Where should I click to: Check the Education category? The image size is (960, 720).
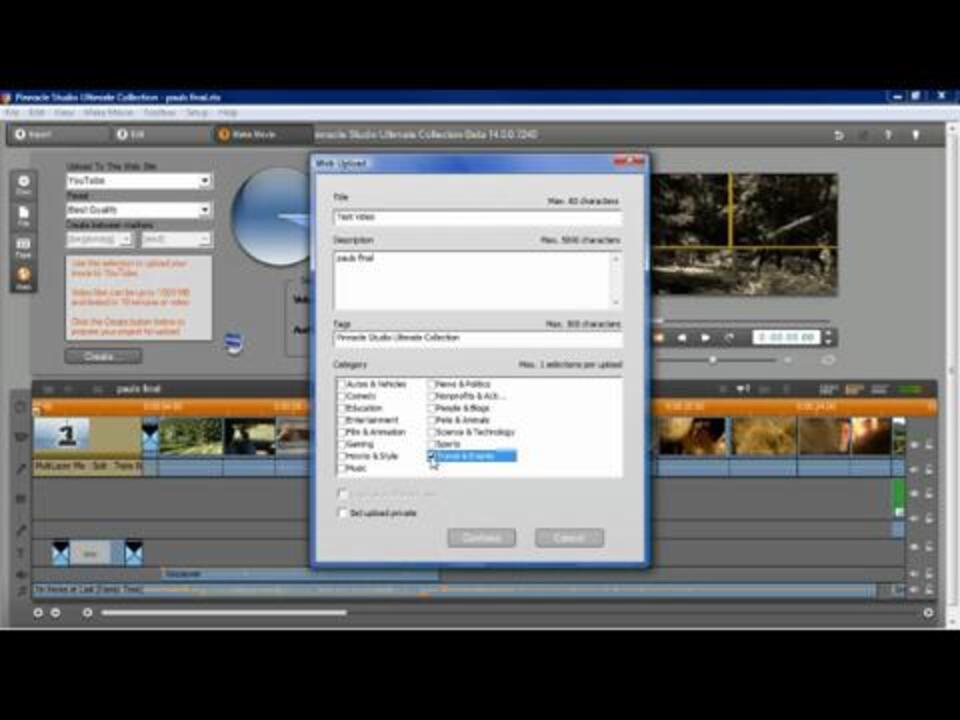click(x=342, y=408)
